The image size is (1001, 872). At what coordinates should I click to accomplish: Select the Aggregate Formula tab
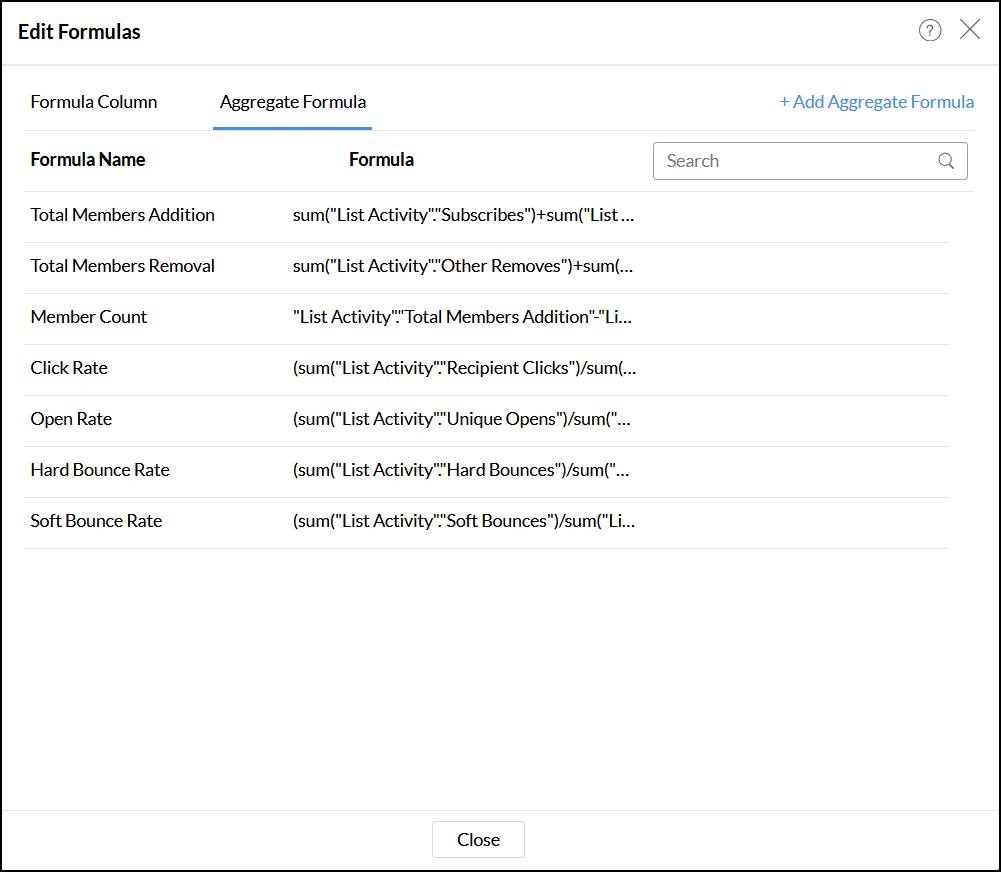coord(293,102)
